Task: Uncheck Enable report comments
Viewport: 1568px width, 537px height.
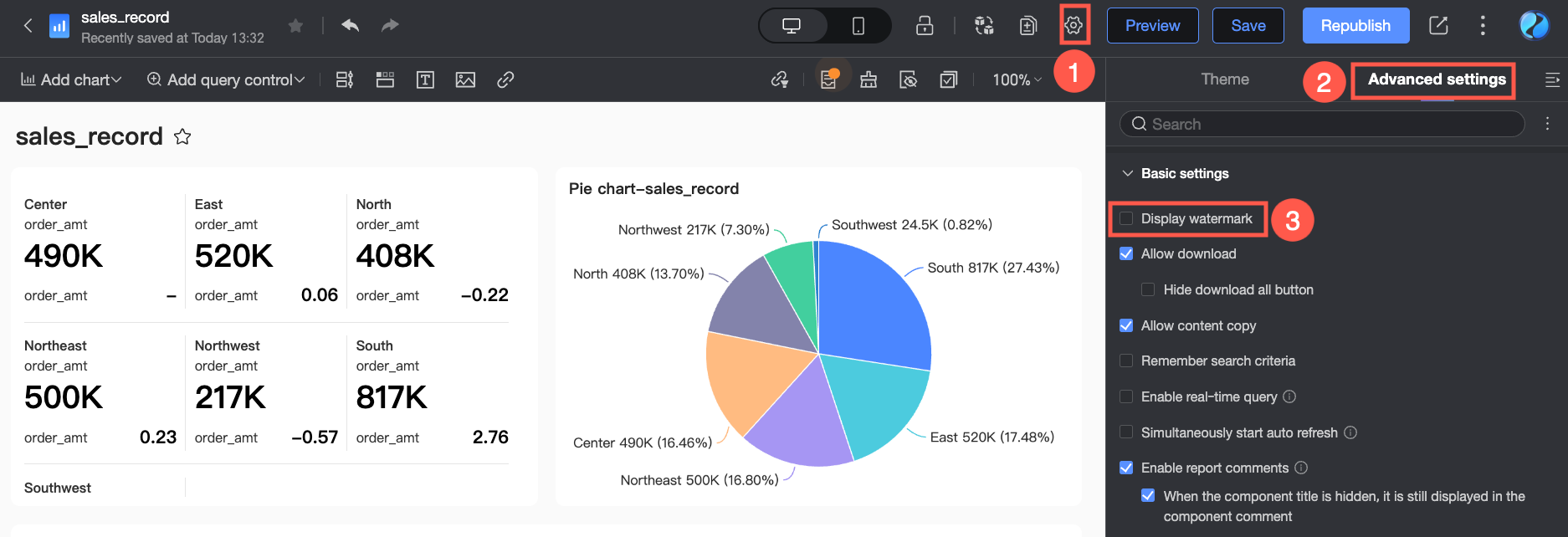Action: point(1126,468)
